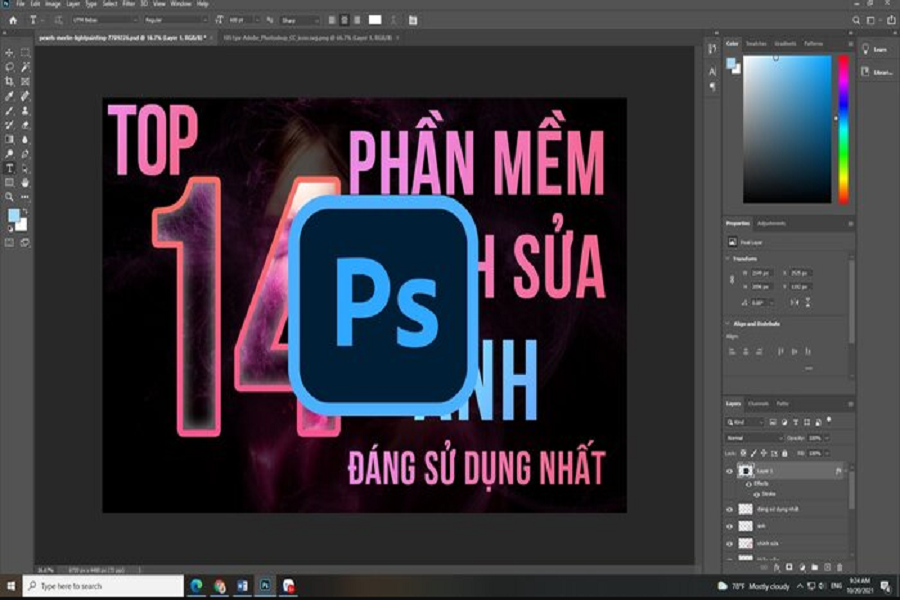
Task: Delete layer using trash icon
Action: coord(840,567)
